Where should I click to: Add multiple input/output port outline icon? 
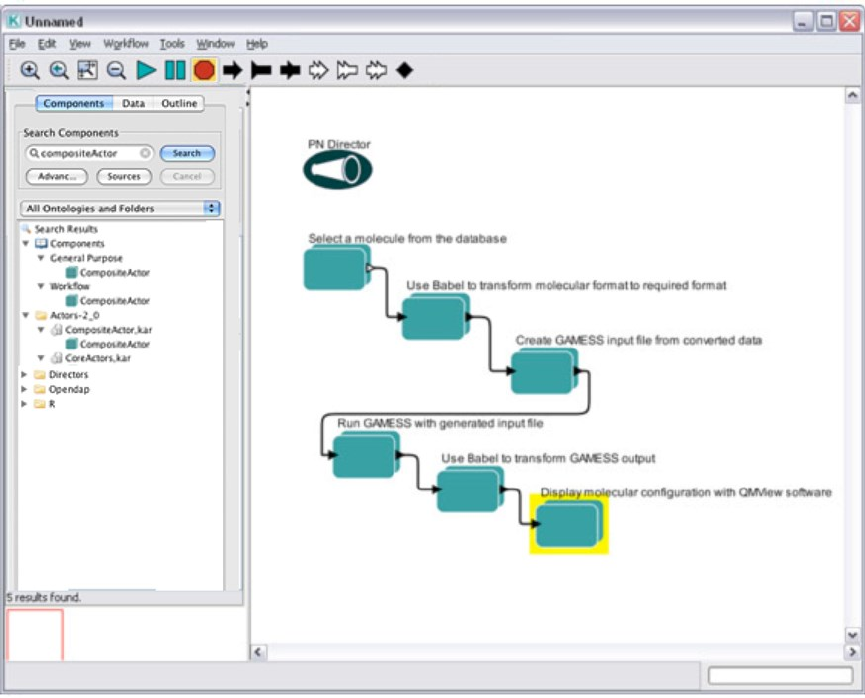376,70
